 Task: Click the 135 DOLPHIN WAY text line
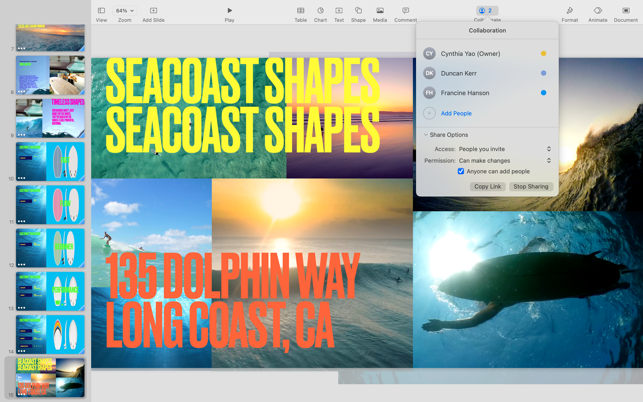pyautogui.click(x=233, y=276)
